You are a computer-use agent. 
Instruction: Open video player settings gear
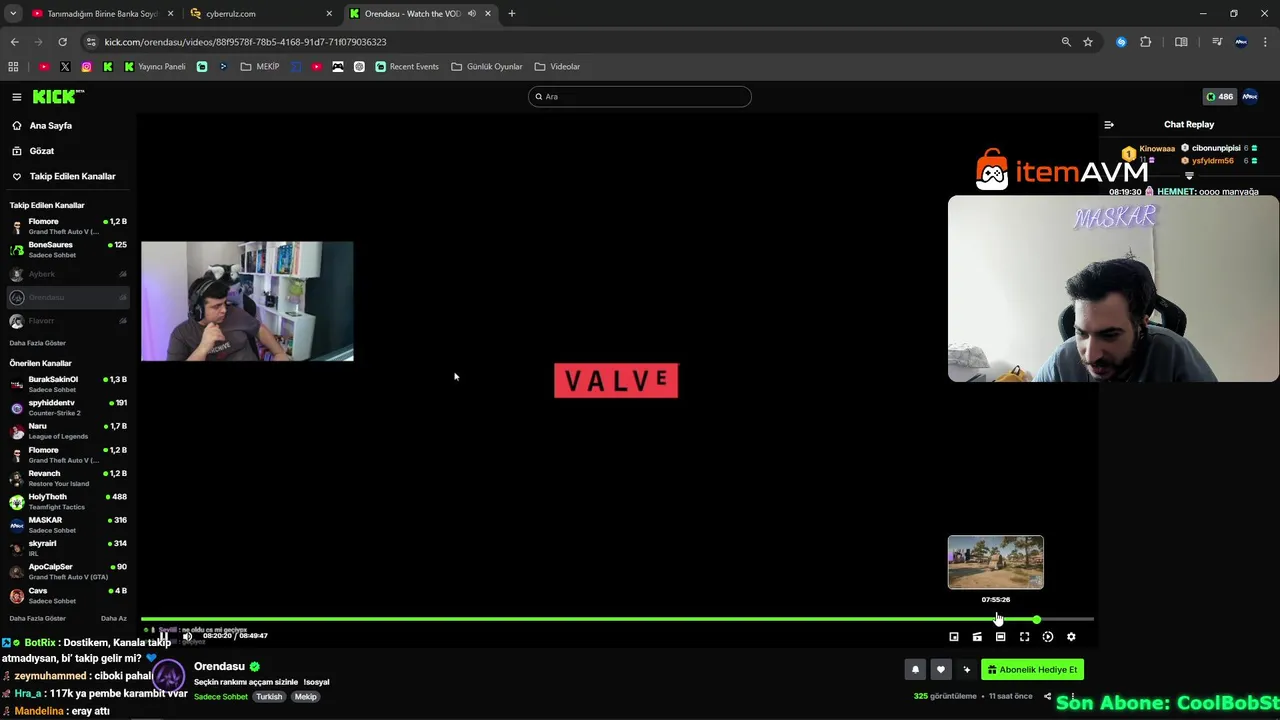(x=1071, y=637)
